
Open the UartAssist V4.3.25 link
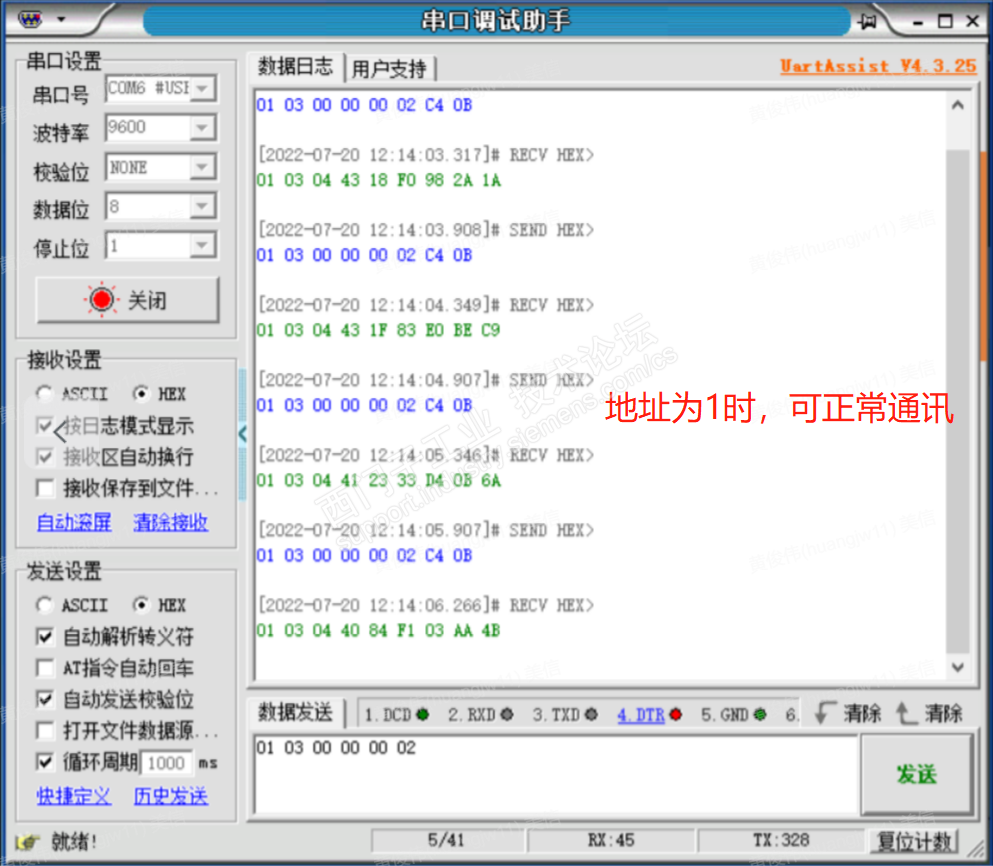click(878, 66)
